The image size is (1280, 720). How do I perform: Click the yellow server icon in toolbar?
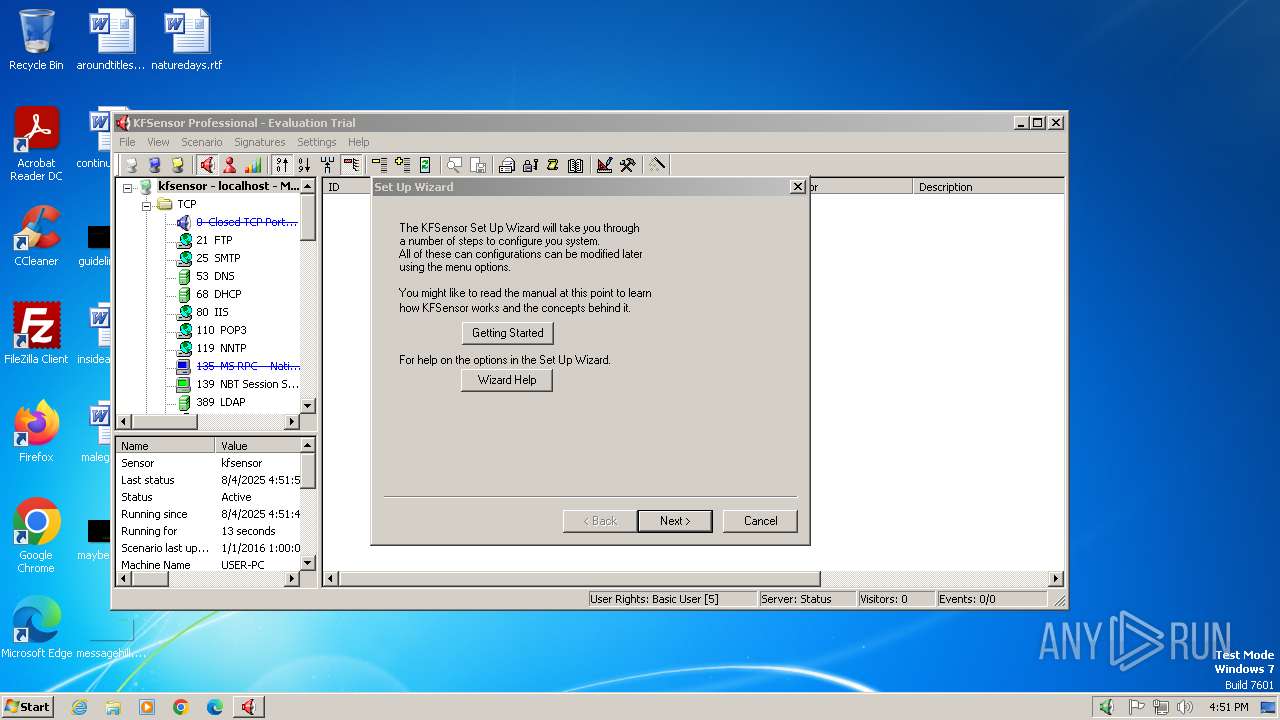click(178, 165)
